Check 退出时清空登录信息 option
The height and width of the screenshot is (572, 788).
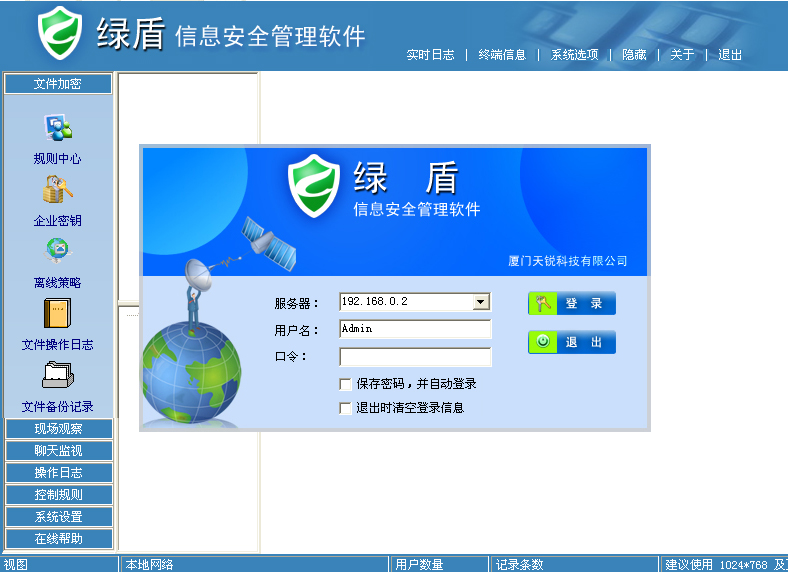point(345,408)
